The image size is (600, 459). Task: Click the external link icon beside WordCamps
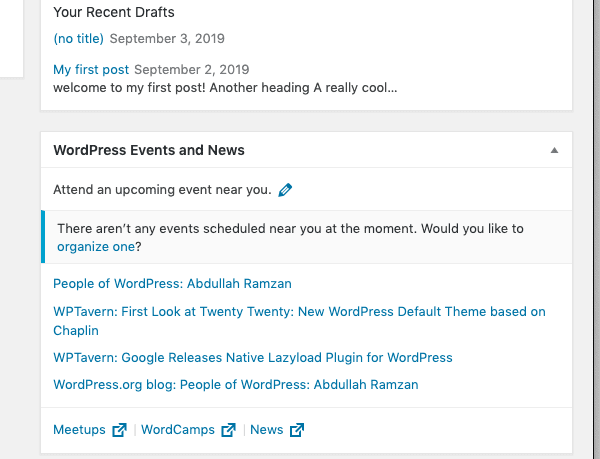(x=228, y=430)
